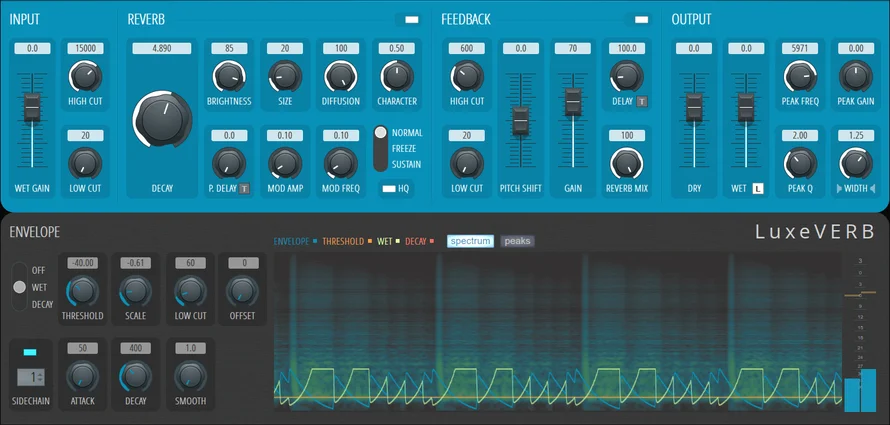
Task: Click the tempo sync T button next to Delay
Action: (x=642, y=101)
